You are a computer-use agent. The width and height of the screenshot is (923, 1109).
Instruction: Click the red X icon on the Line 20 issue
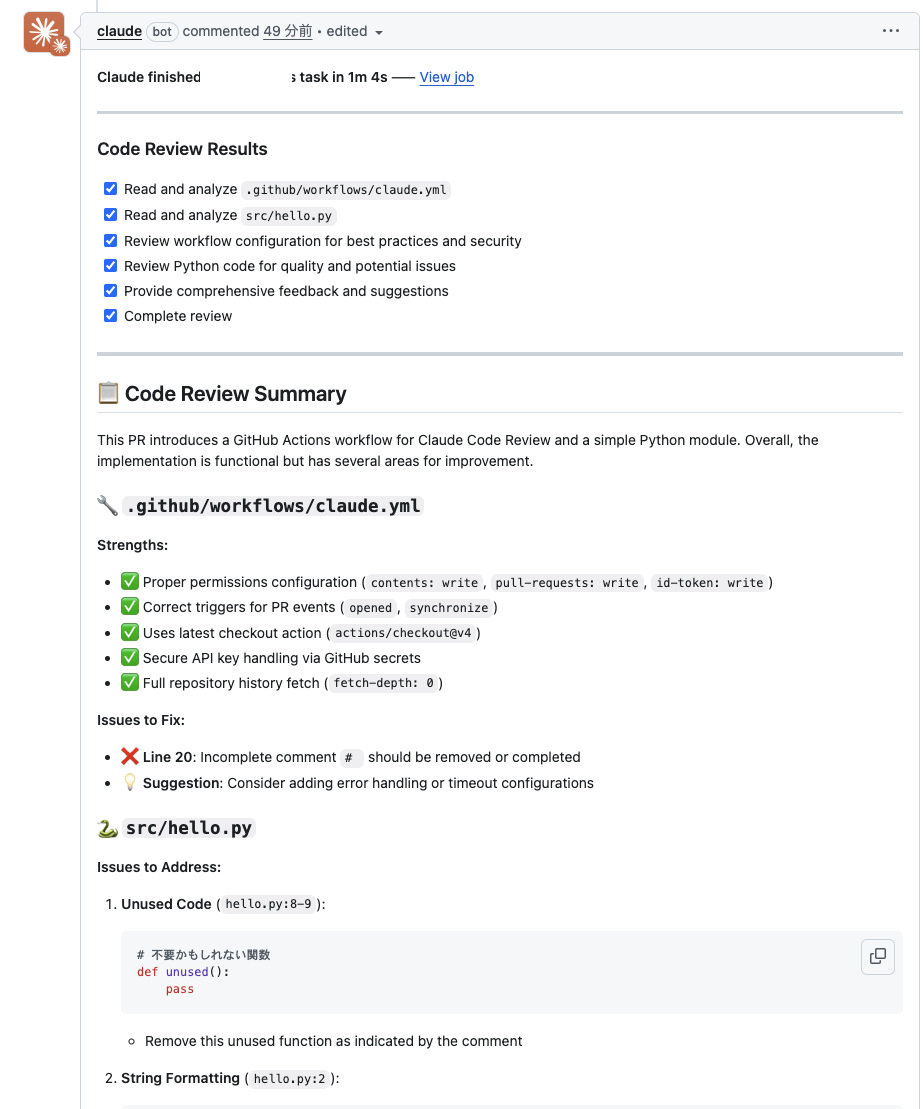click(128, 756)
